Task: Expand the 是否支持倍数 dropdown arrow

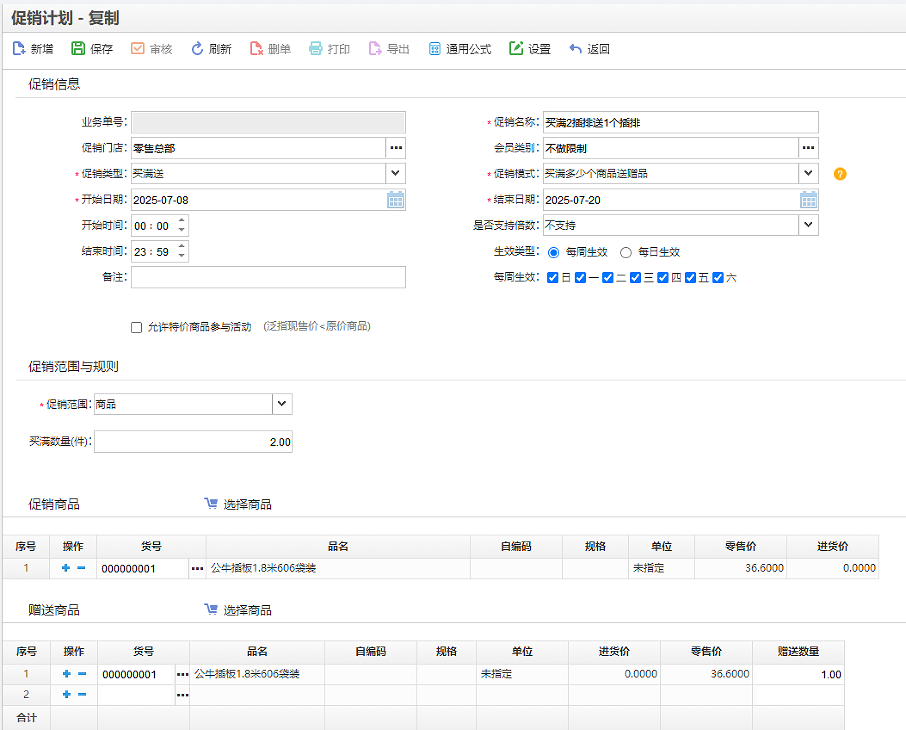Action: (808, 225)
